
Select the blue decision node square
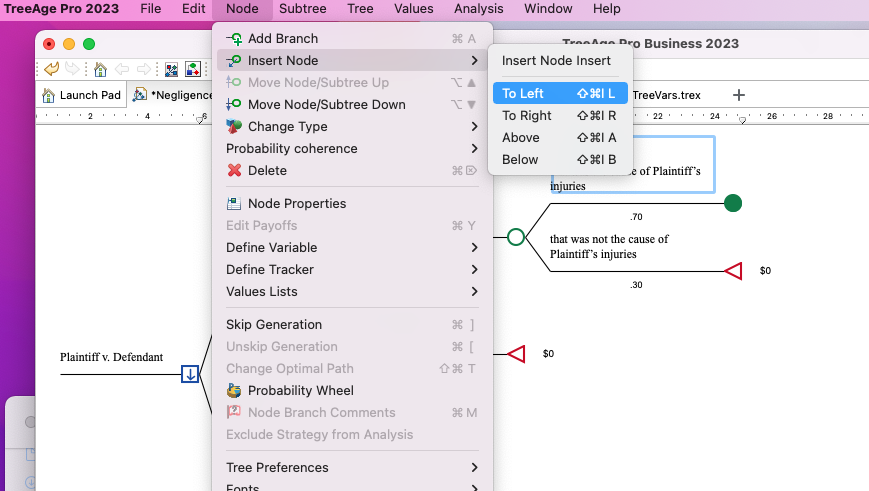tap(190, 374)
